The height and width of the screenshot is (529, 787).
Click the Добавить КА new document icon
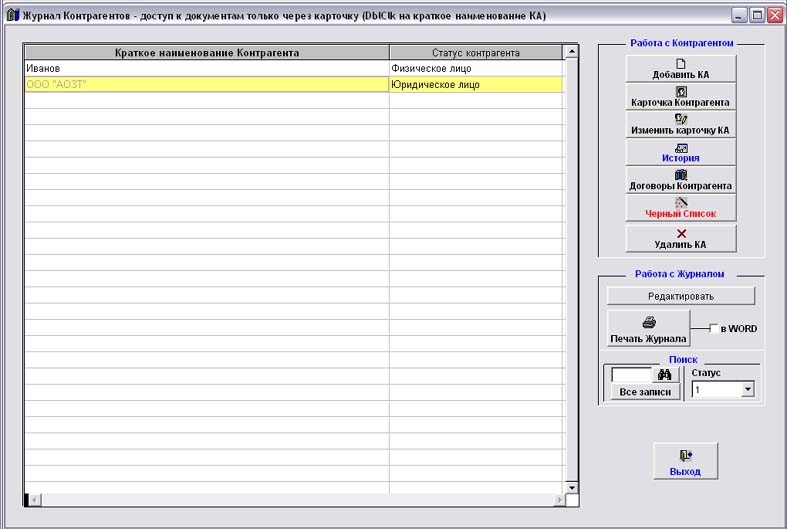pos(681,64)
